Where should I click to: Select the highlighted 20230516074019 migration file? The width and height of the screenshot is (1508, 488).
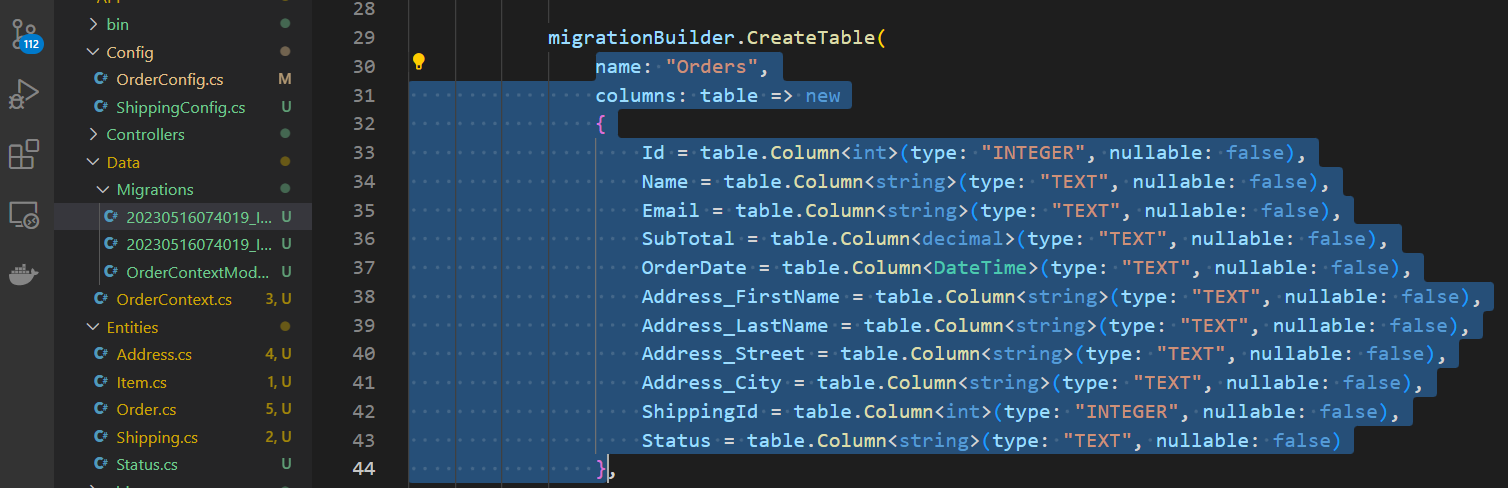point(198,217)
